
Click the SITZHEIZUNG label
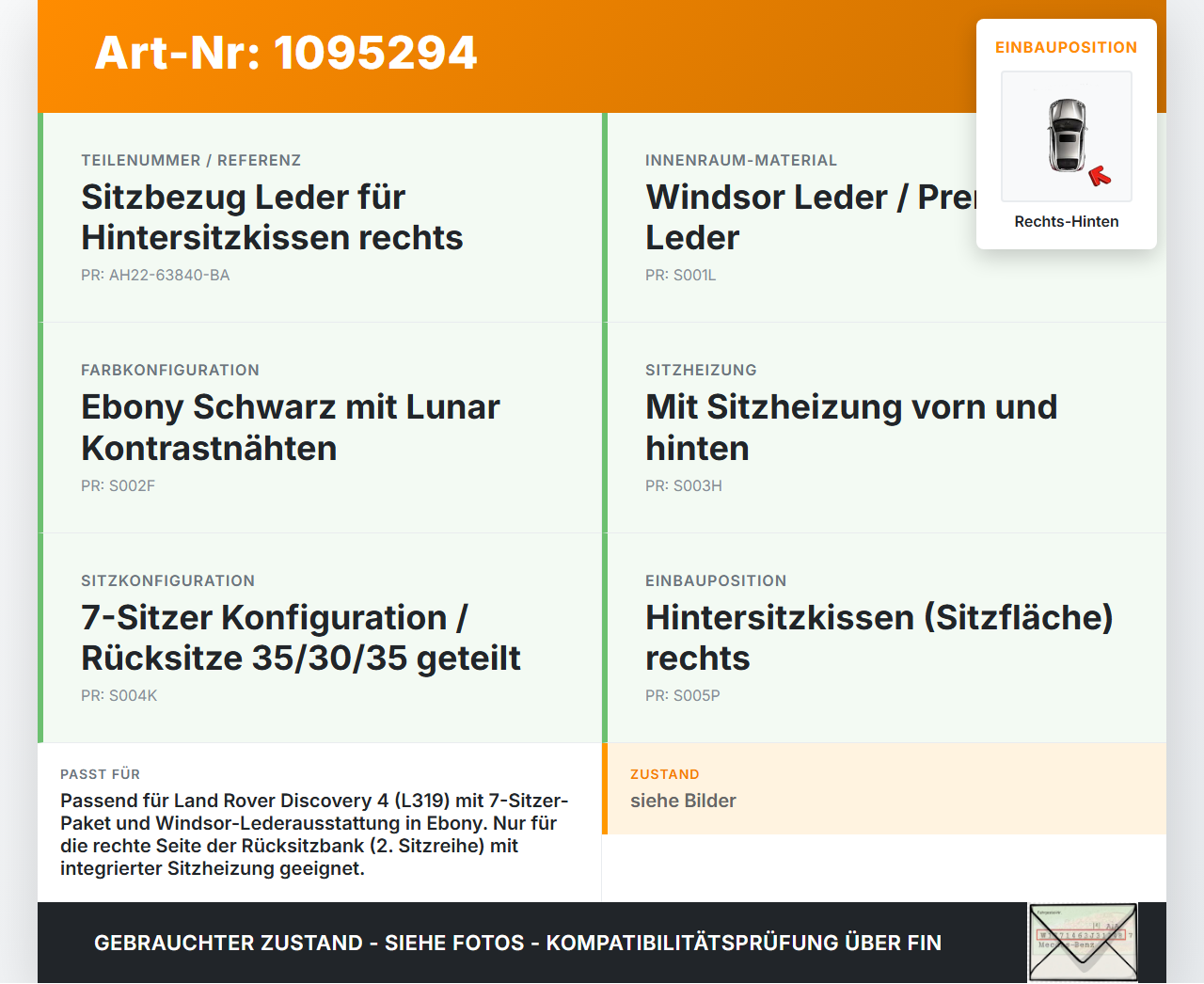point(701,370)
